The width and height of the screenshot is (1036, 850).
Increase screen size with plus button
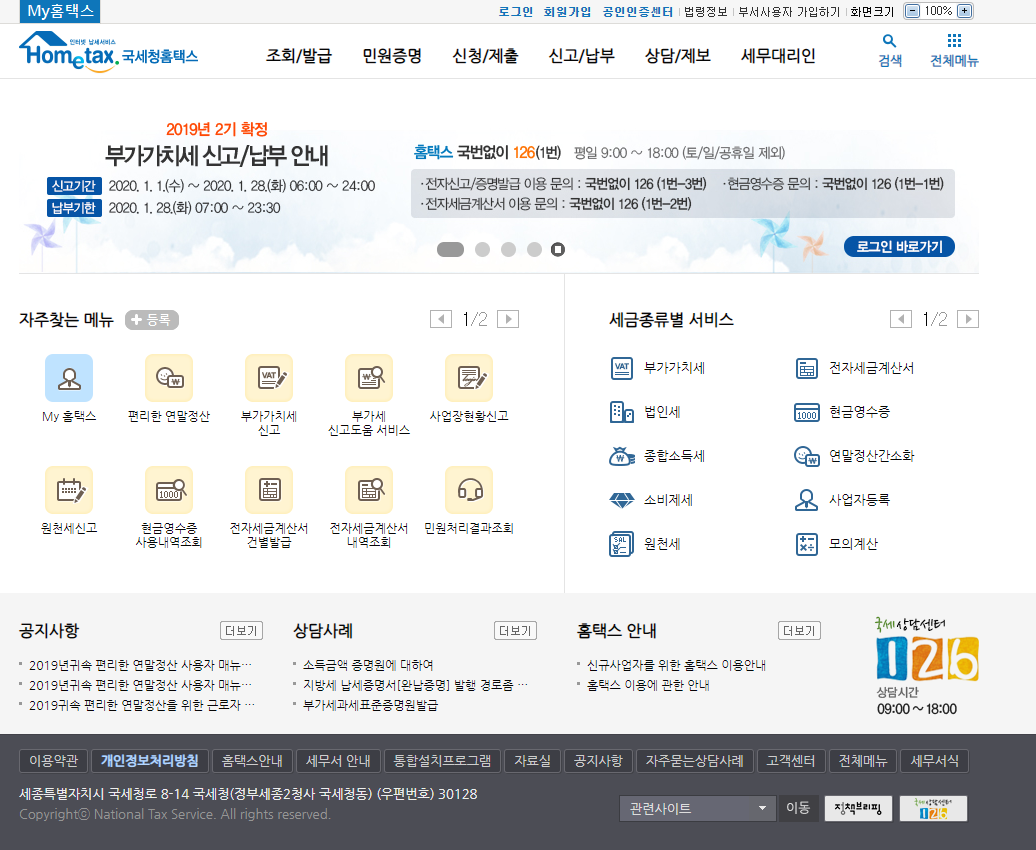click(x=965, y=11)
